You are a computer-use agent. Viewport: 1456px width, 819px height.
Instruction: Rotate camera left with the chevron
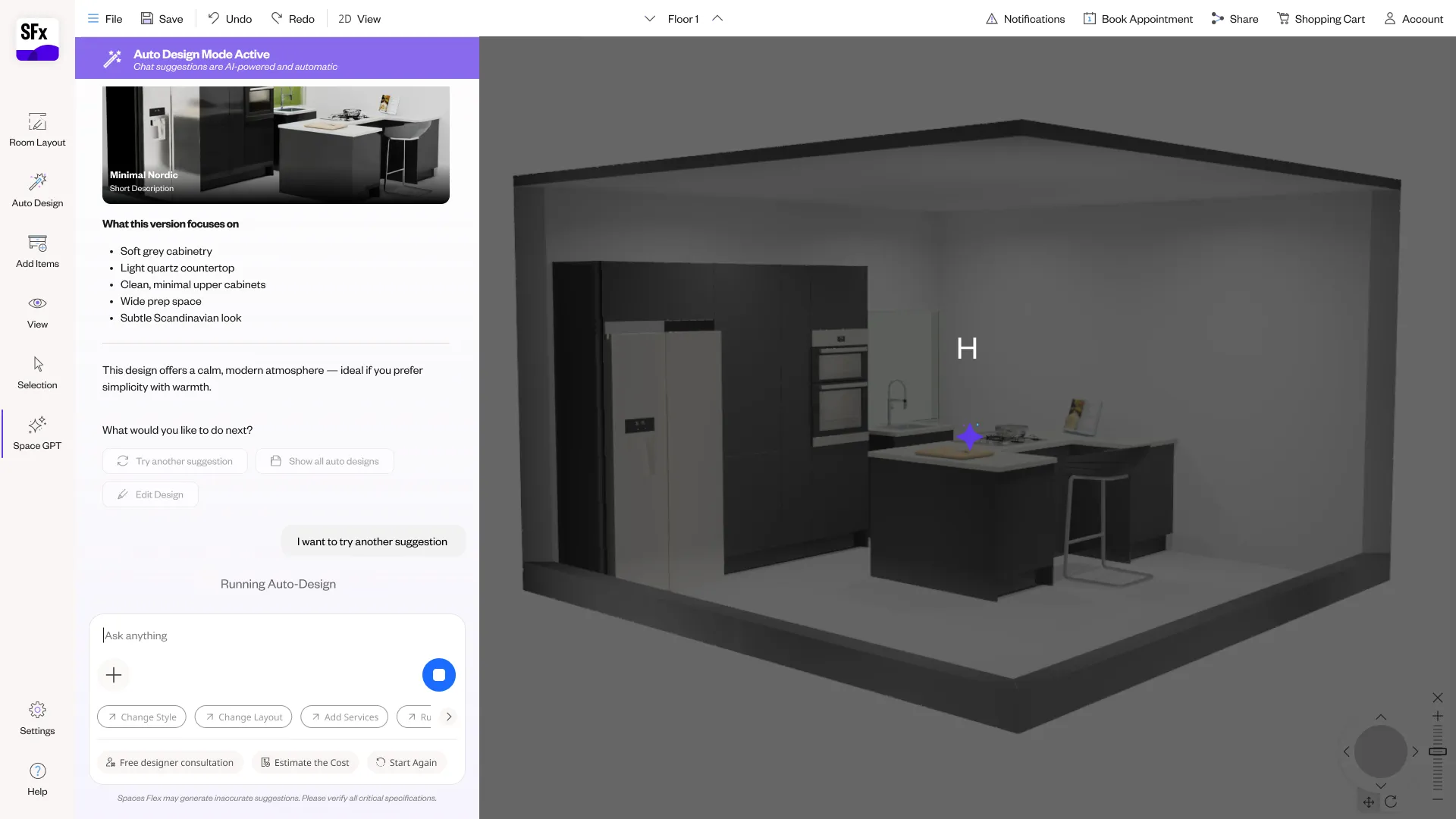click(1347, 752)
